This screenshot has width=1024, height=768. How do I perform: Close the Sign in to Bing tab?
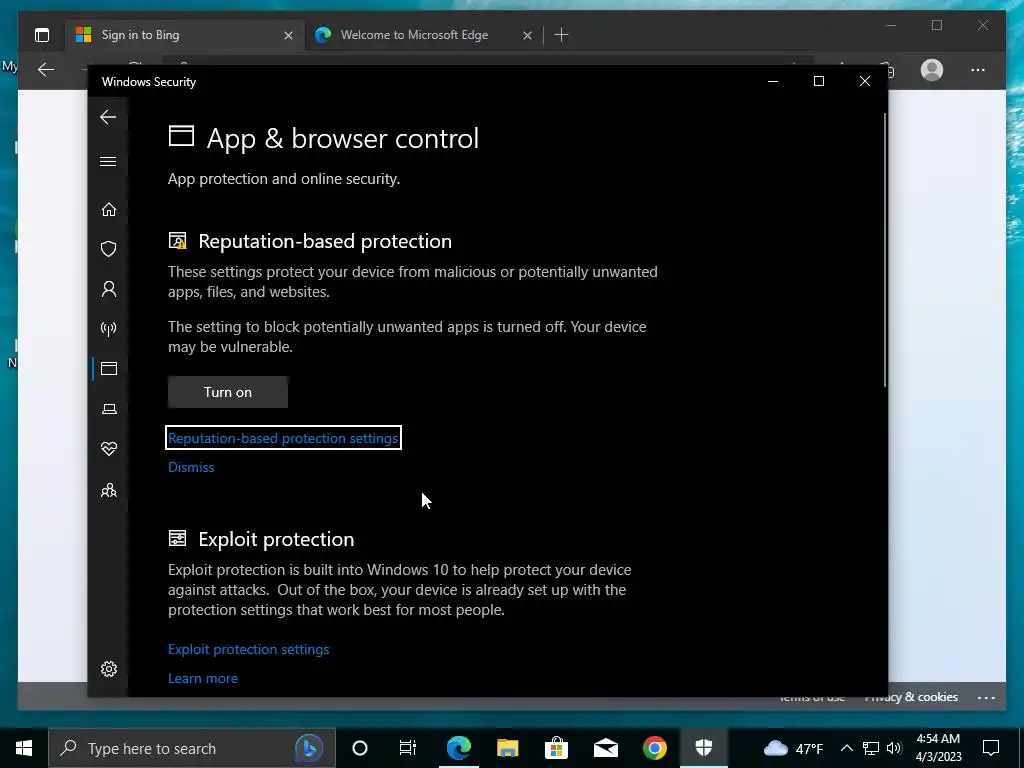point(288,35)
